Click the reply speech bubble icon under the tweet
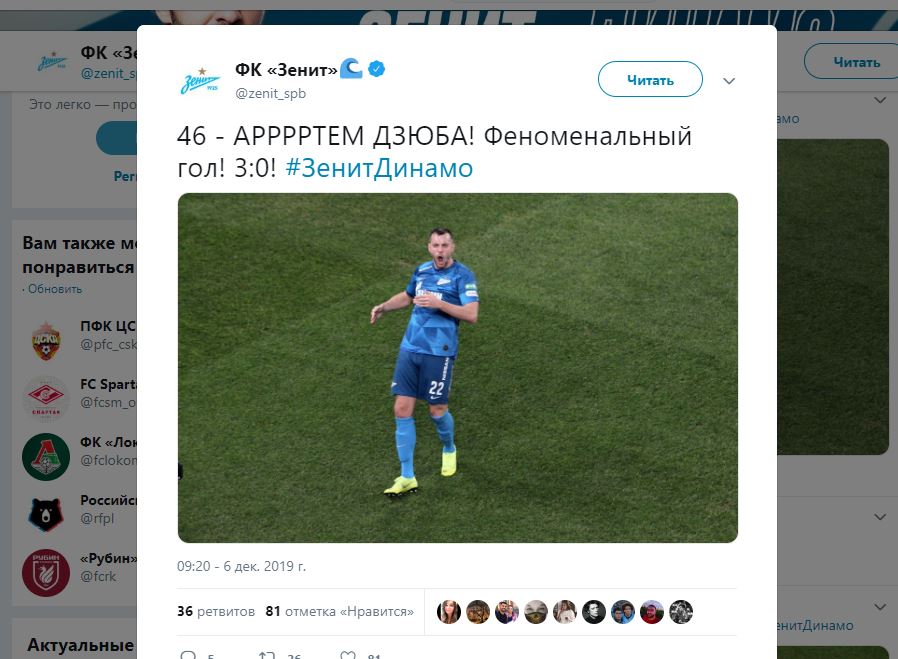 (188, 656)
